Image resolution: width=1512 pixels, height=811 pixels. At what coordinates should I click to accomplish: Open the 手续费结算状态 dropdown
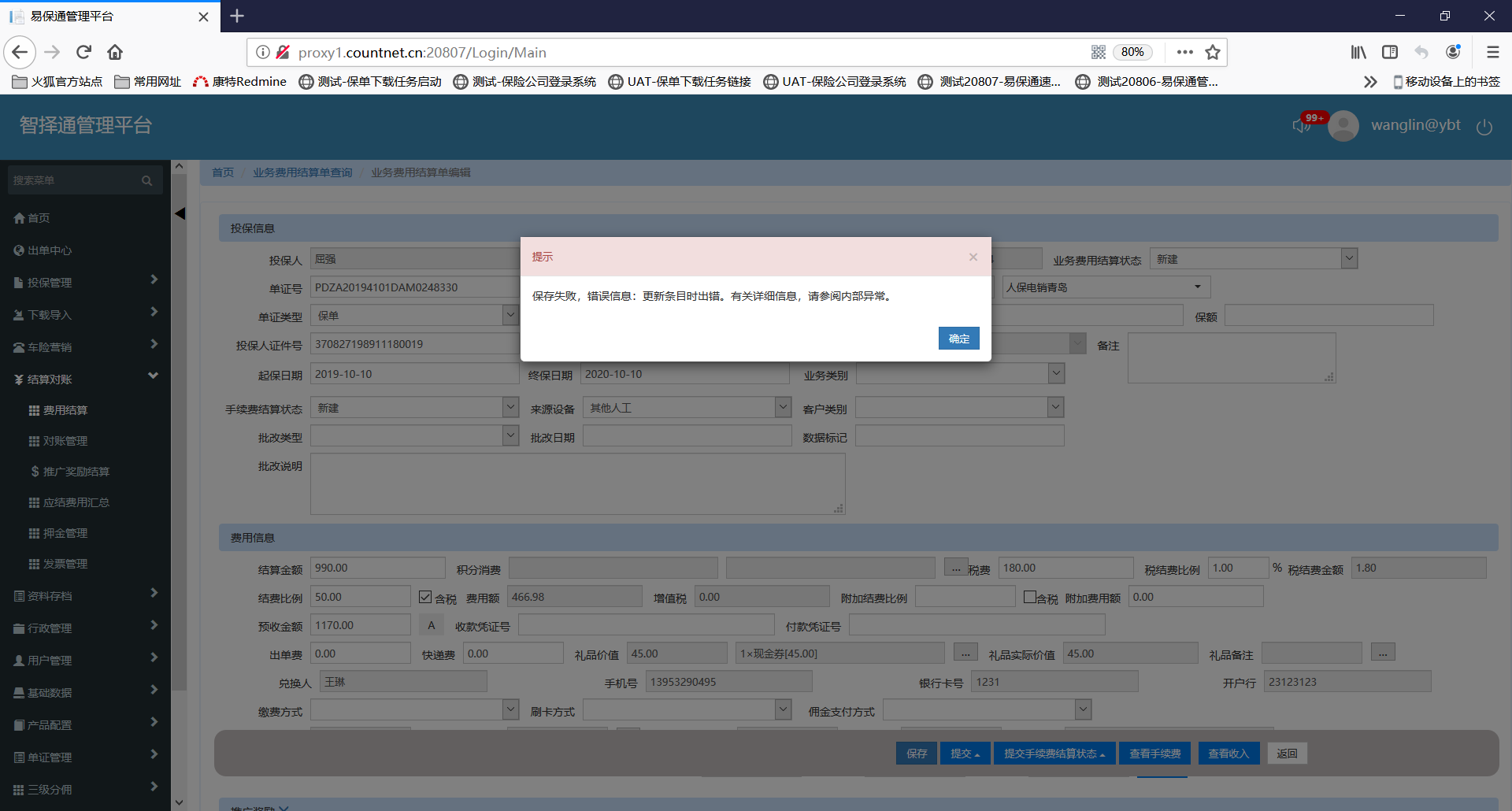coord(510,407)
